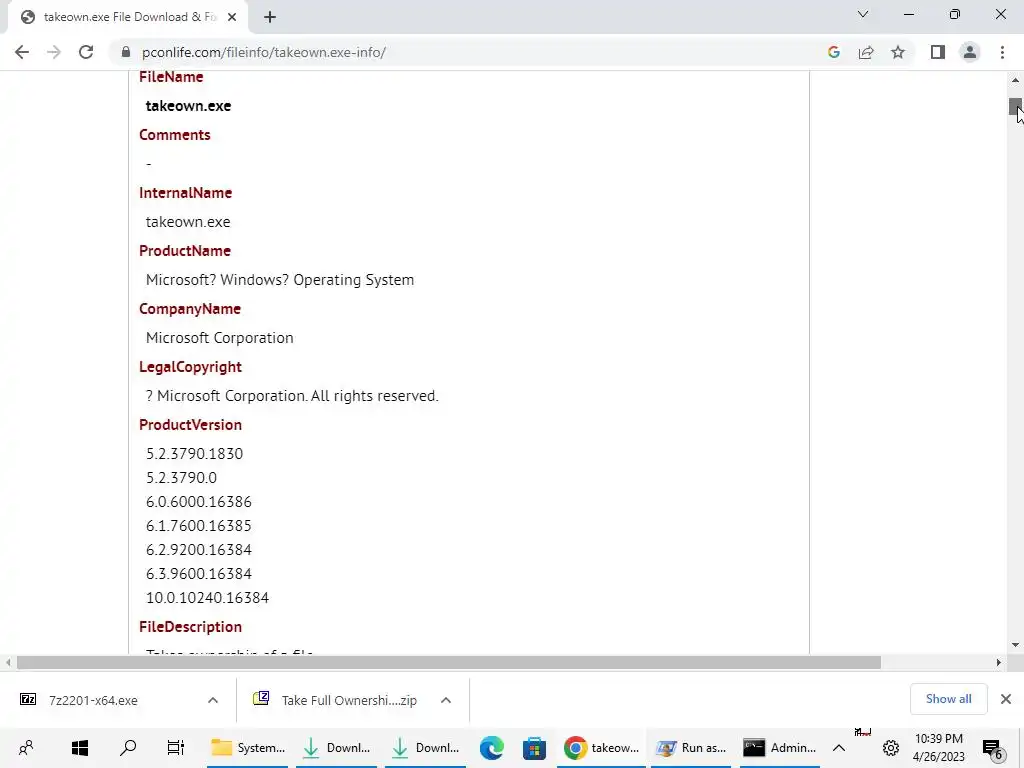This screenshot has height=768, width=1024.
Task: Click the product version 6.0.6000.16386
Action: tap(199, 502)
